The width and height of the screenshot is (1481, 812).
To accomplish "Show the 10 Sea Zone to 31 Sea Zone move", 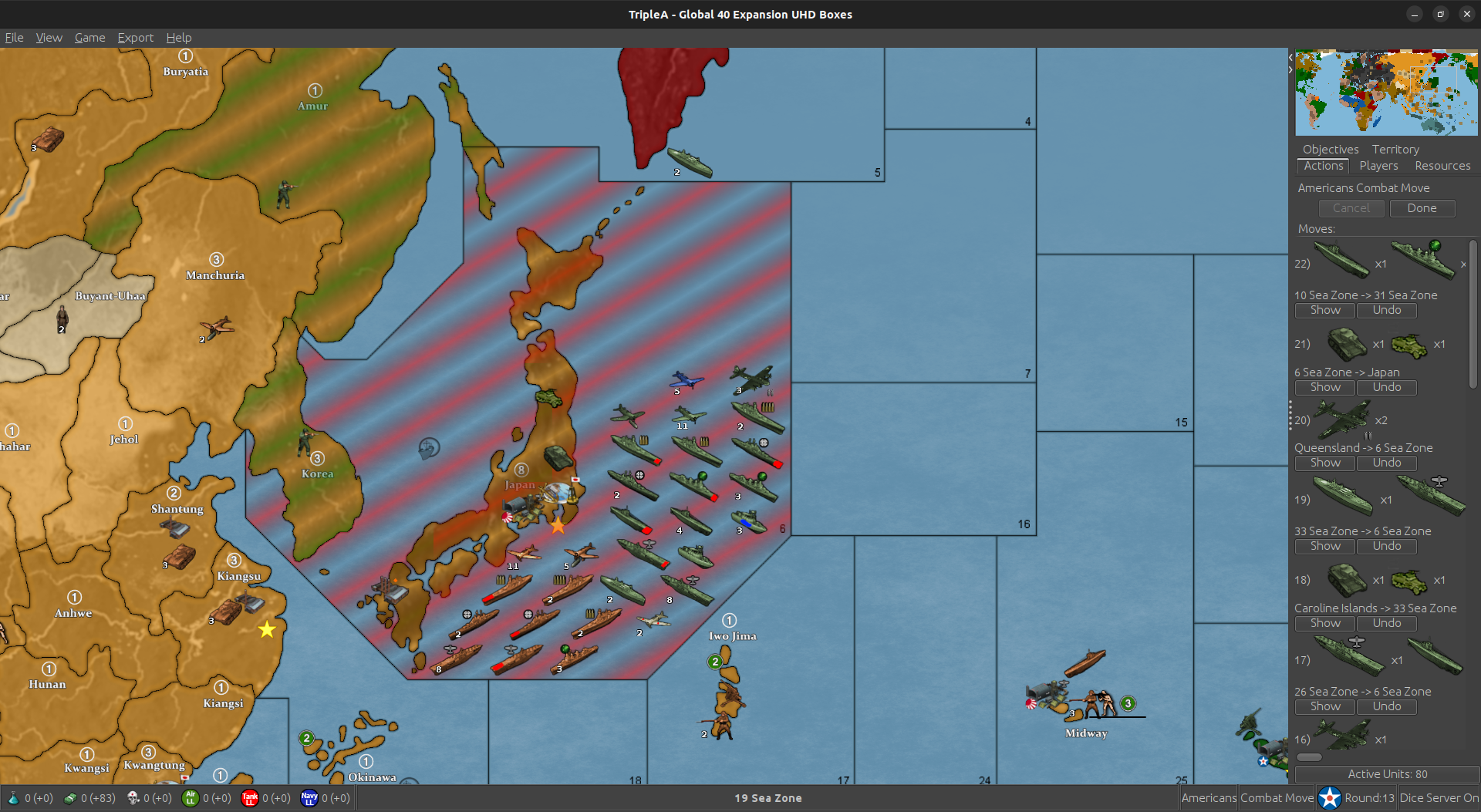I will pos(1325,310).
